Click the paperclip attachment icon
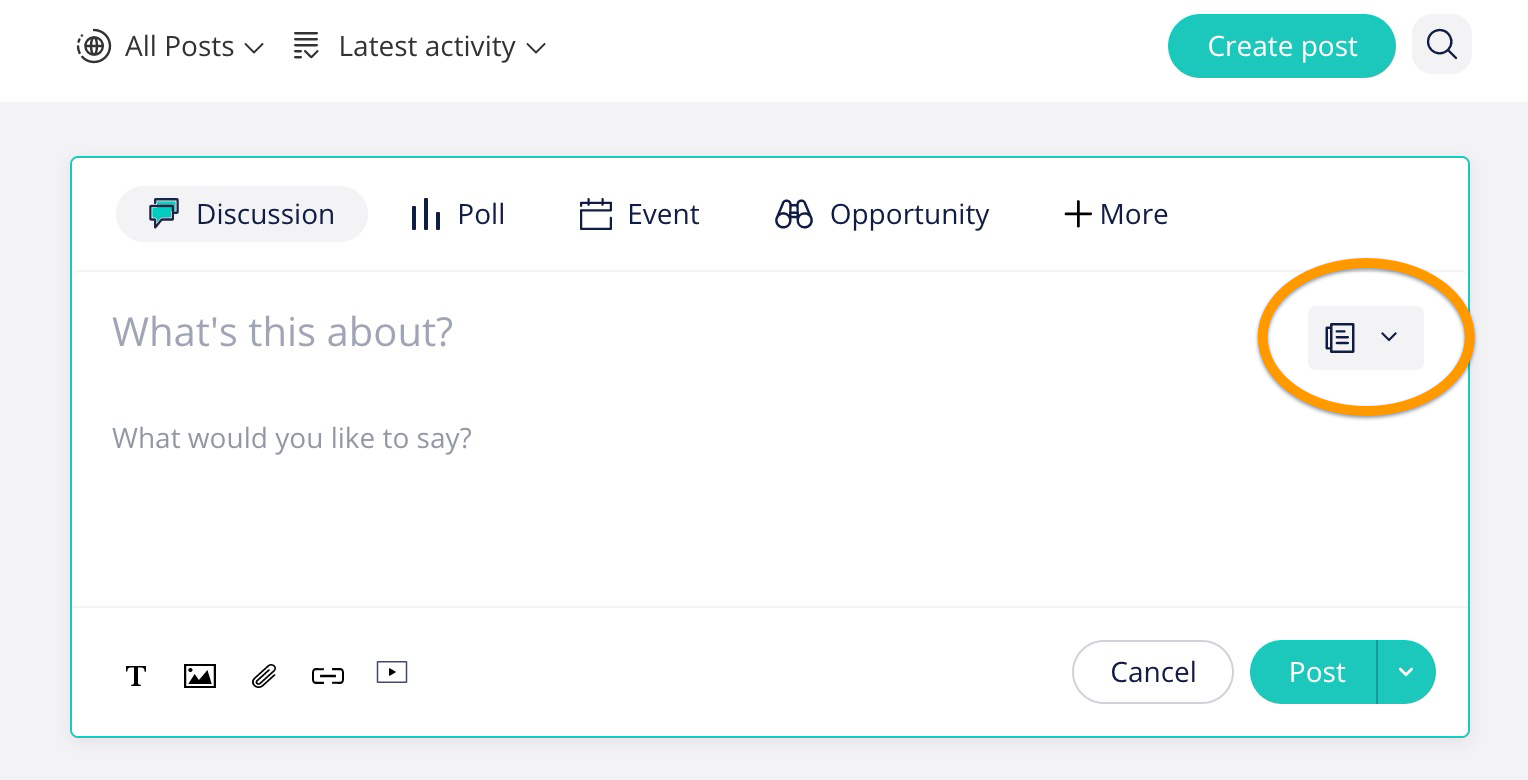The height and width of the screenshot is (780, 1528). point(264,676)
